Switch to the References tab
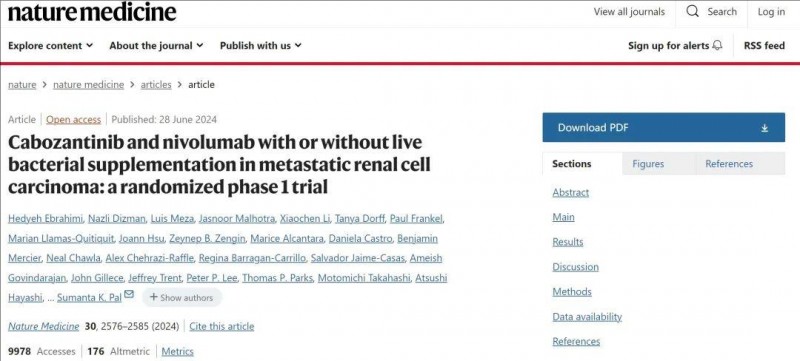 729,164
